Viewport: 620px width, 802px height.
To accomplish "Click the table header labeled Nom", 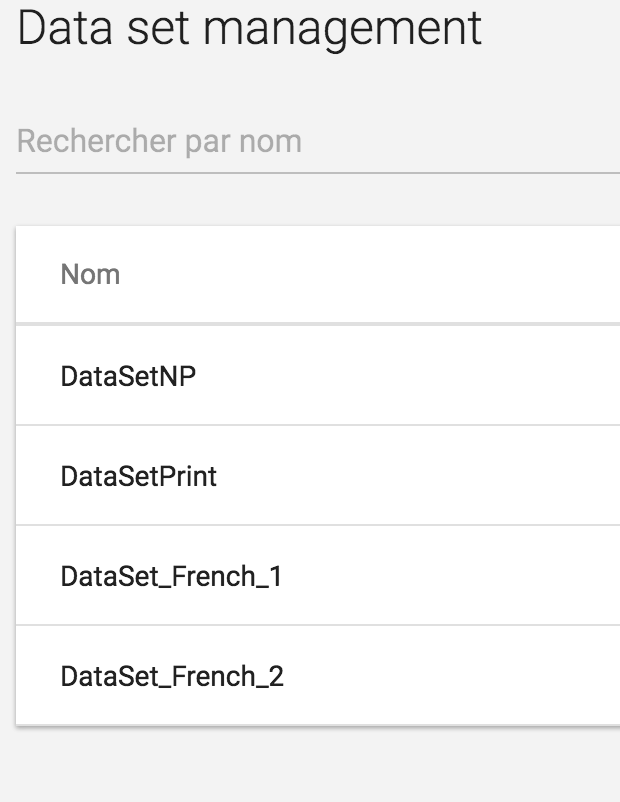I will click(x=90, y=274).
